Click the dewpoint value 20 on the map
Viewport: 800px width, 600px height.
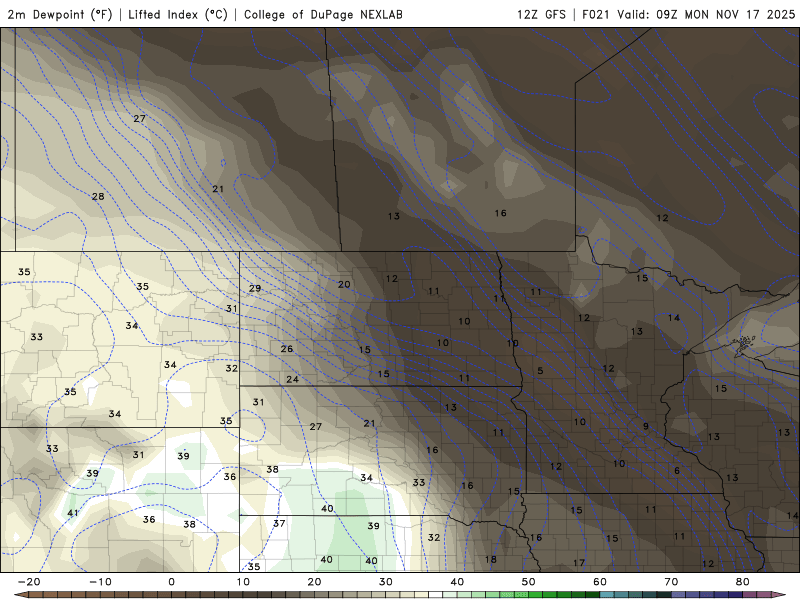[x=344, y=285]
